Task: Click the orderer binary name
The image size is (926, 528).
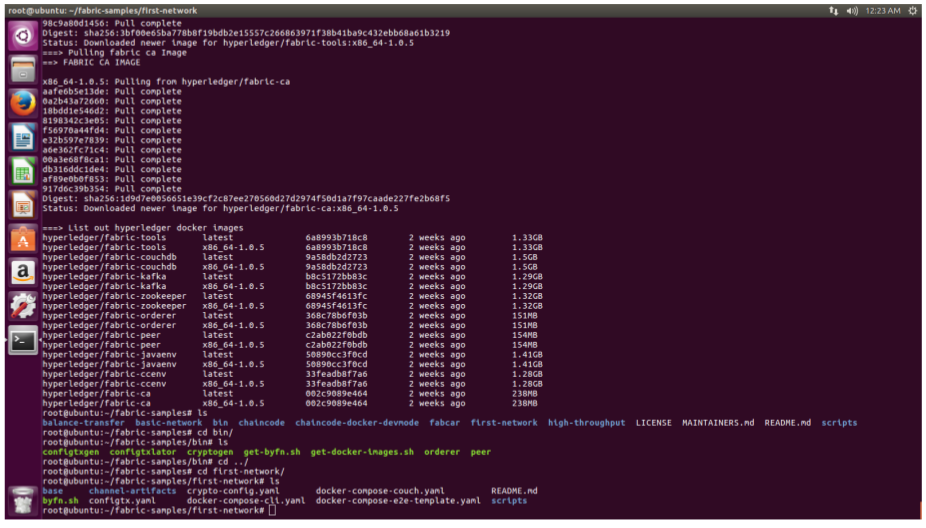Action: click(x=442, y=452)
